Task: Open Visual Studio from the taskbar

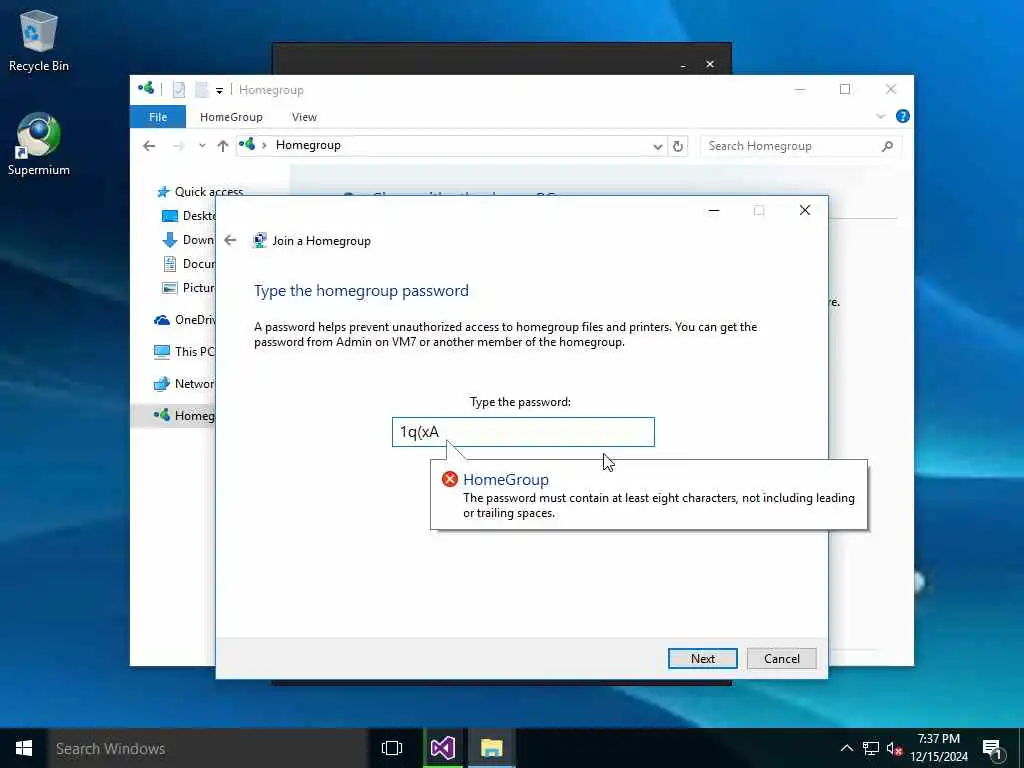Action: (x=442, y=748)
